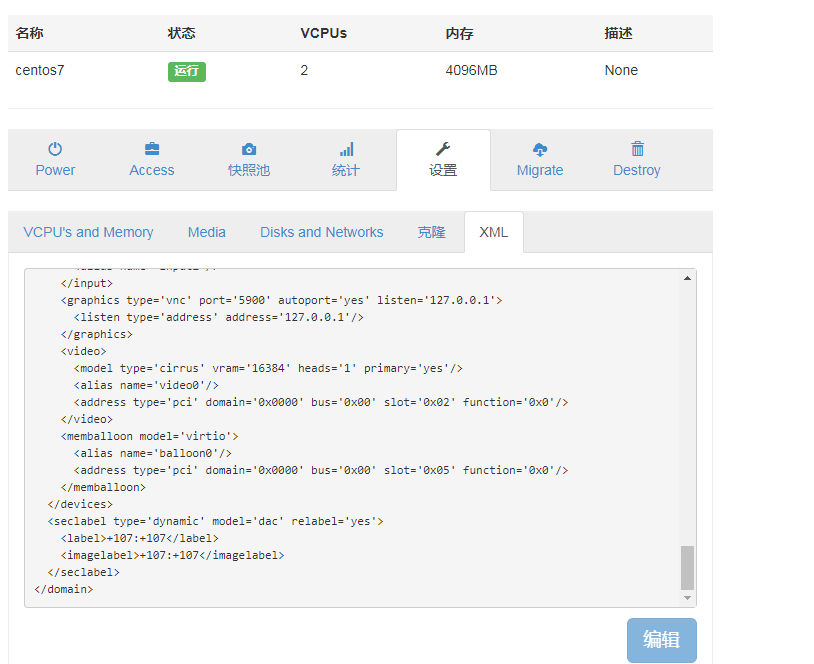The height and width of the screenshot is (664, 814).
Task: Click the Power icon above the Power tab
Action: point(55,148)
